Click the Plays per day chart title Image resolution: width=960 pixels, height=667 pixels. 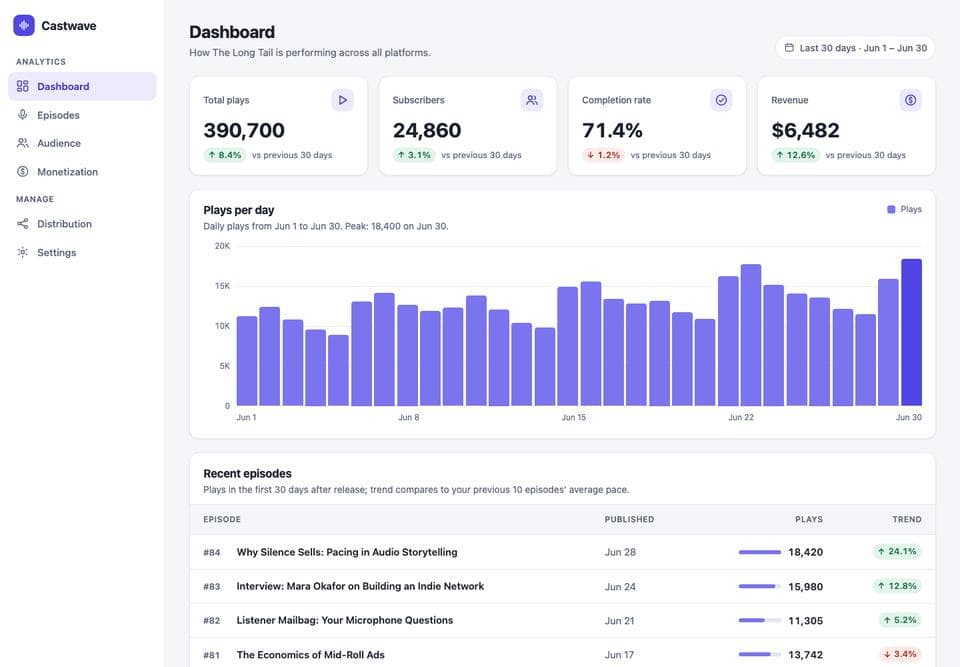(239, 210)
